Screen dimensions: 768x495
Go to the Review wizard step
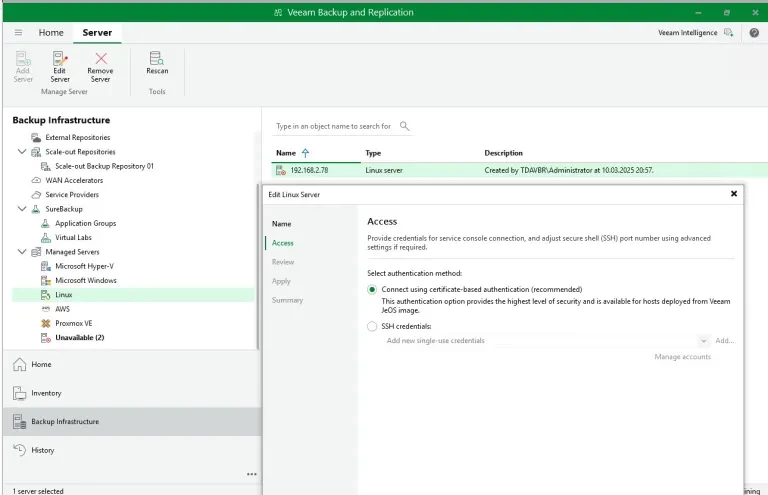click(283, 262)
